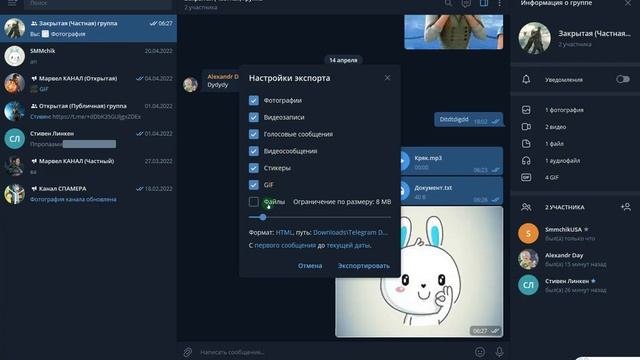Open Стивен Линкен member in group info

(x=575, y=285)
